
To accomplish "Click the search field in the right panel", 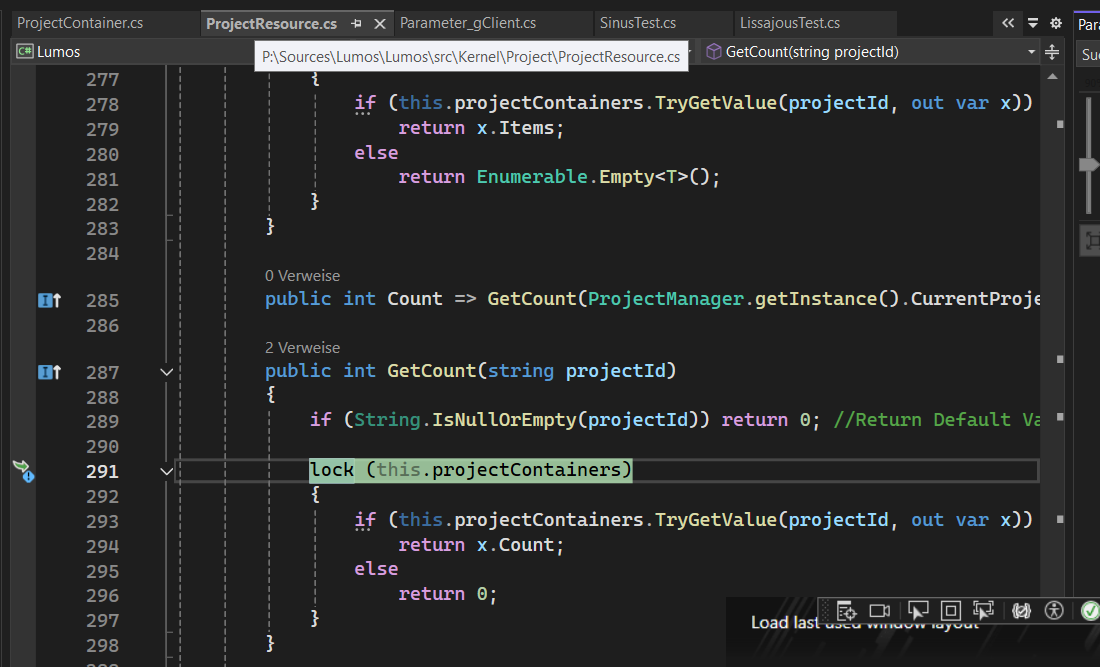I will tap(1089, 54).
